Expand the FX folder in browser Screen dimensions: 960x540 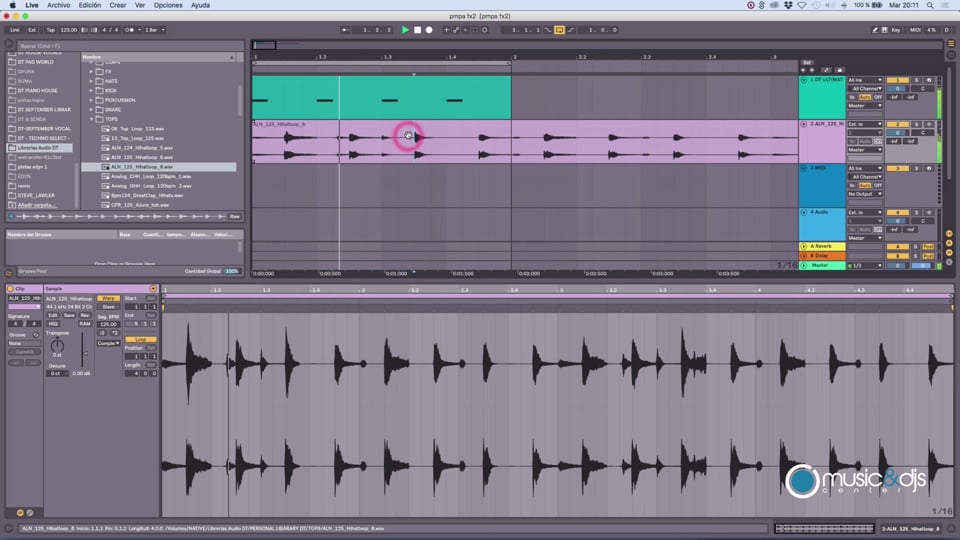click(91, 72)
